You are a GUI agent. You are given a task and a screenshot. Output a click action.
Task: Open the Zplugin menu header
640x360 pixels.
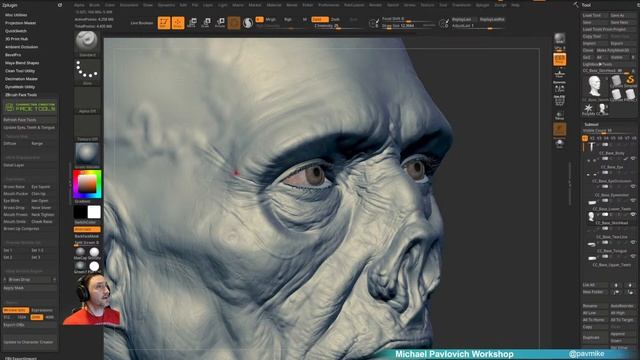pos(10,5)
